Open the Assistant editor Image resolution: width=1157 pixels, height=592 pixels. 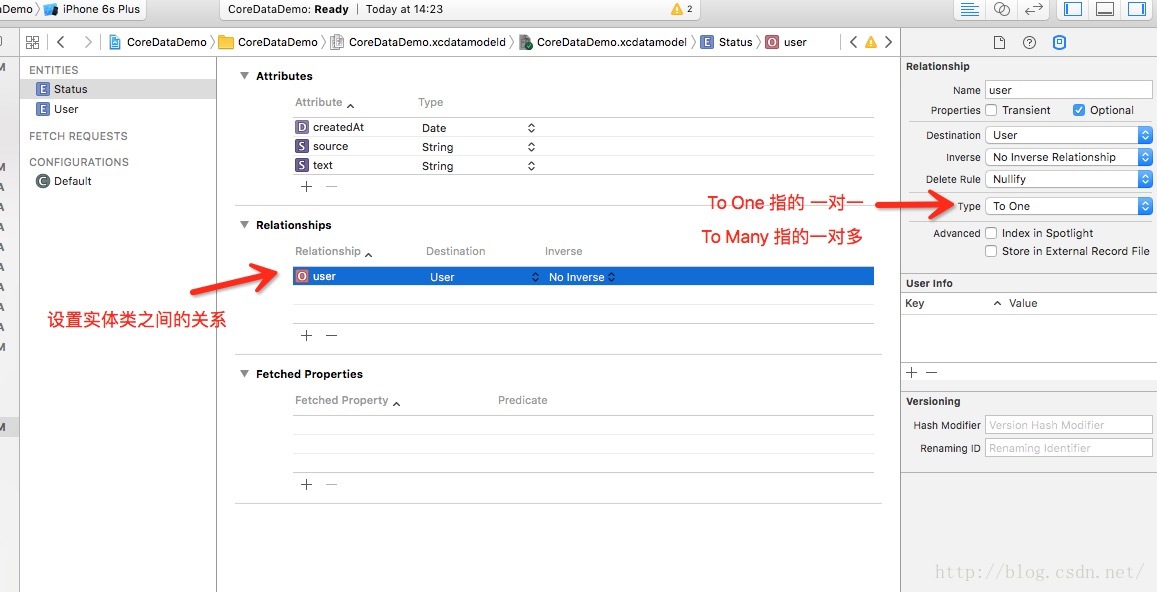(x=1002, y=9)
